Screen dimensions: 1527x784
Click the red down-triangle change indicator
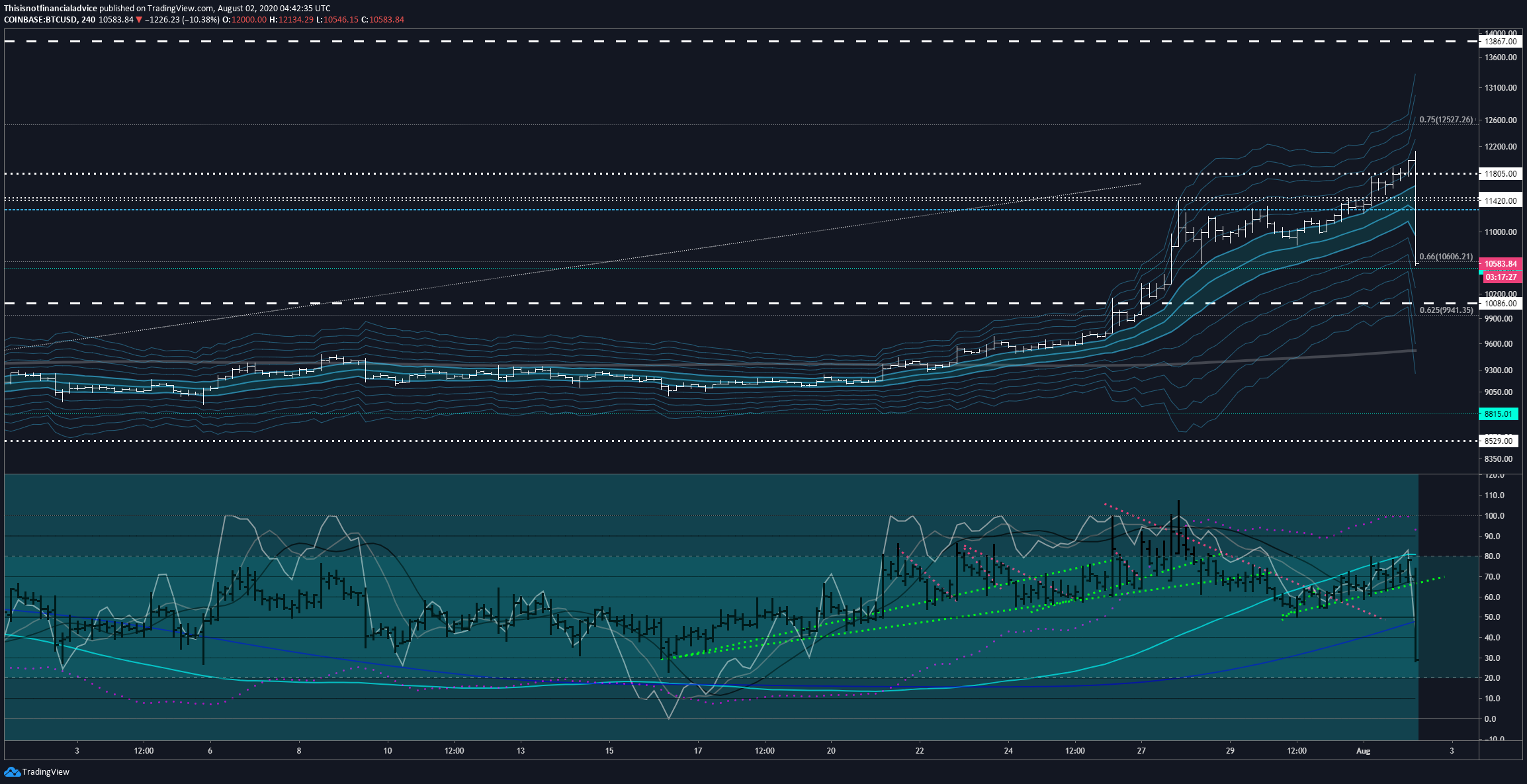point(139,20)
